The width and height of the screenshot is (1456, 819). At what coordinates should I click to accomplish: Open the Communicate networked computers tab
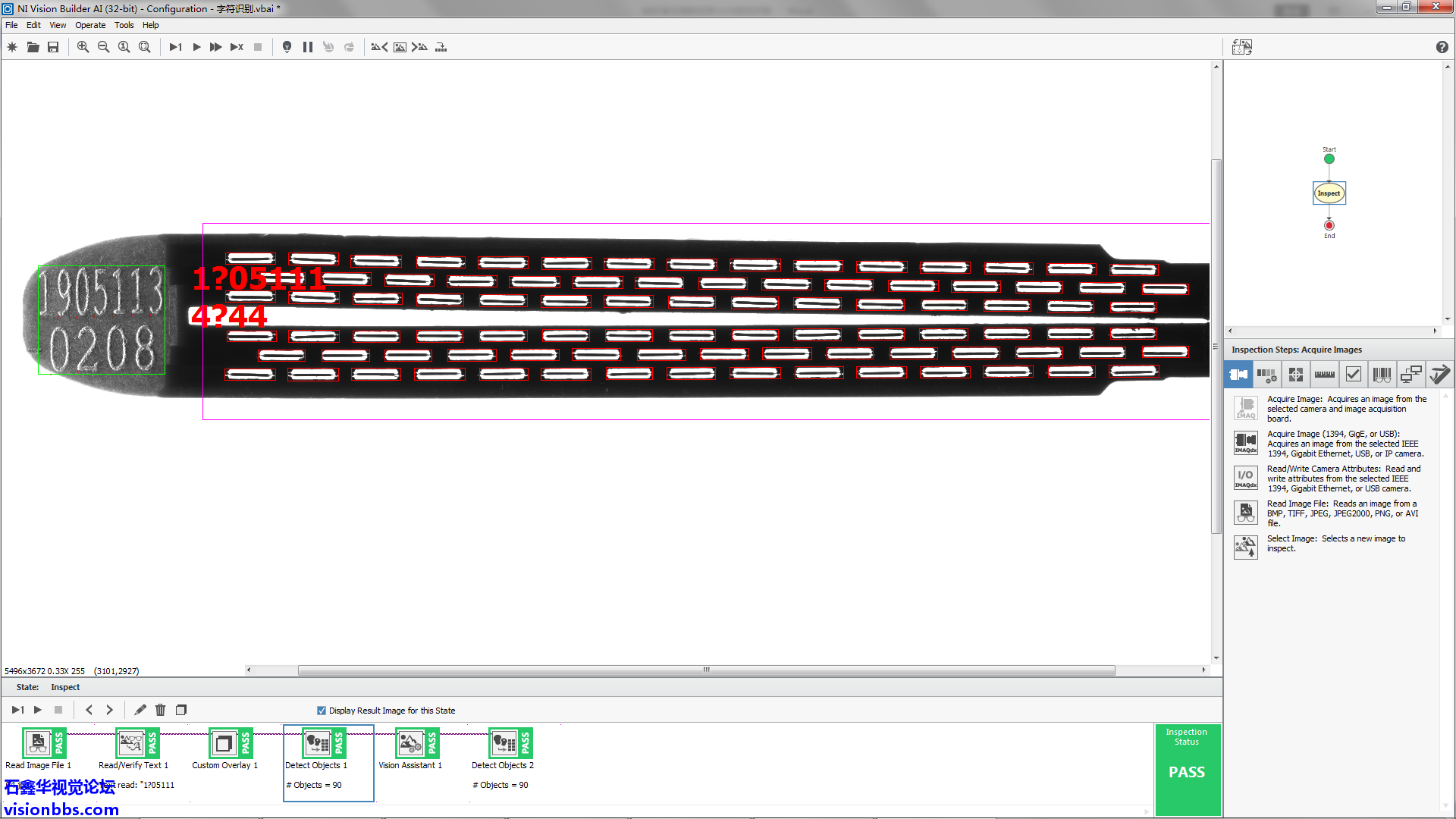pyautogui.click(x=1410, y=375)
